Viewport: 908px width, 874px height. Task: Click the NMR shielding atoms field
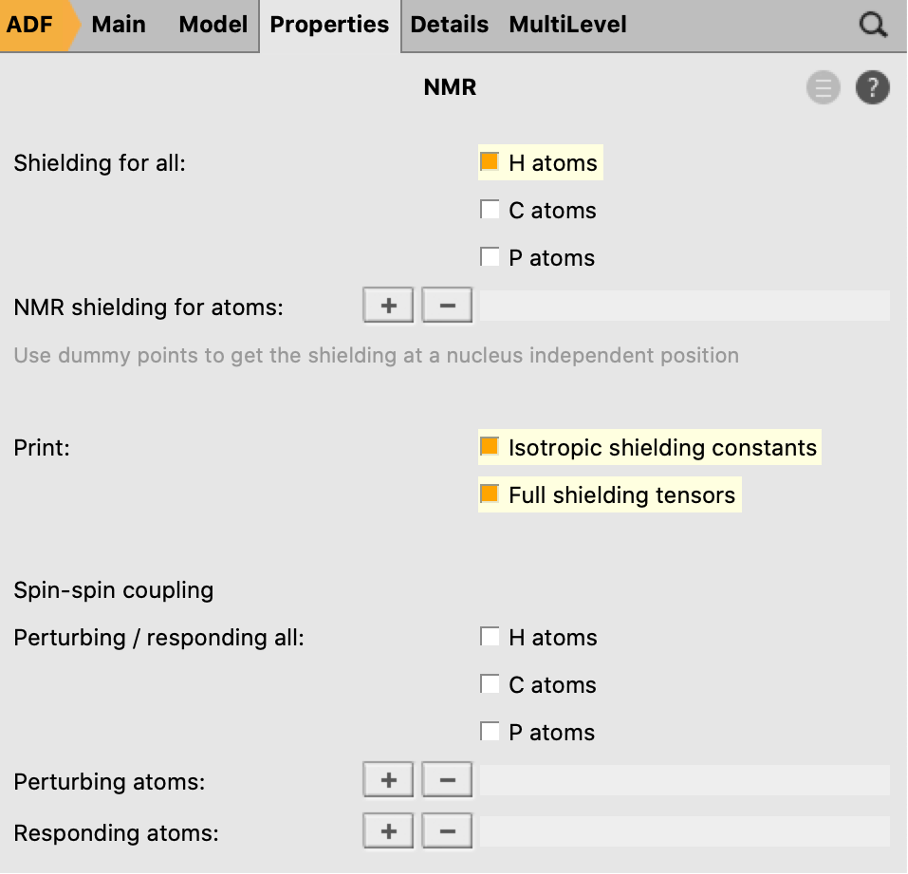(684, 306)
